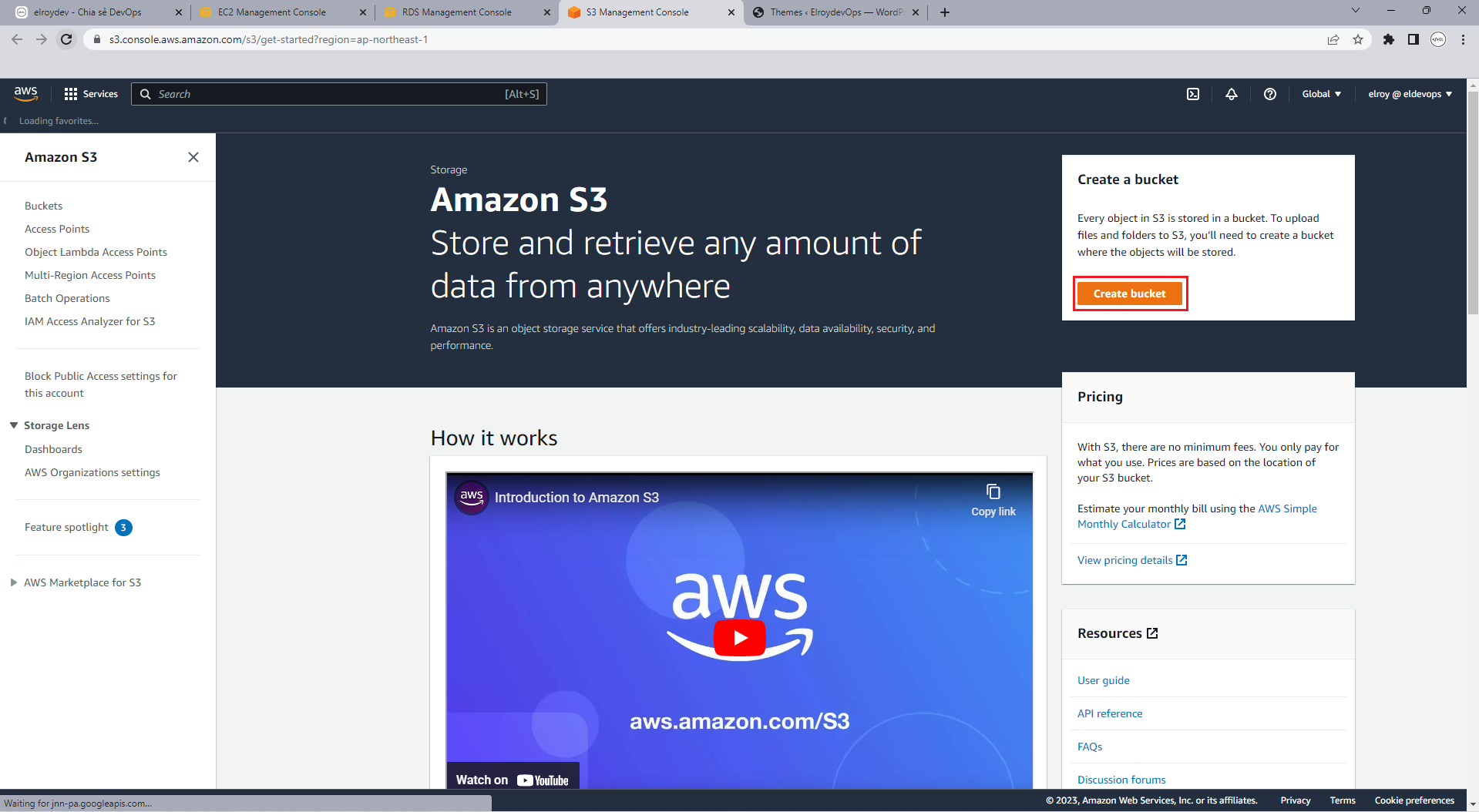
Task: Click the AWS logo home icon
Action: tap(25, 93)
